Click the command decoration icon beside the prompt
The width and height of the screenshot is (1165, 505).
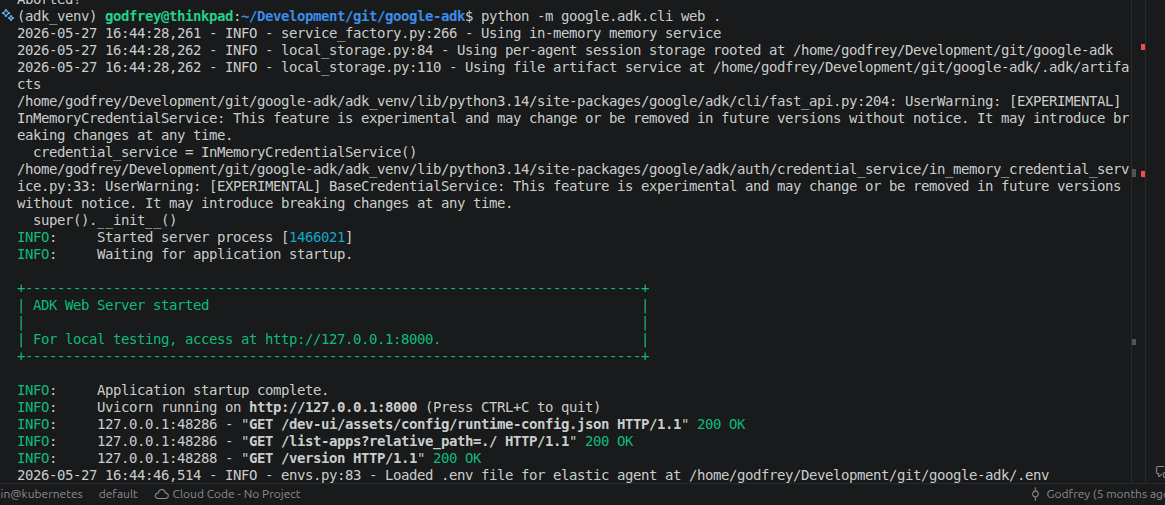coord(7,16)
